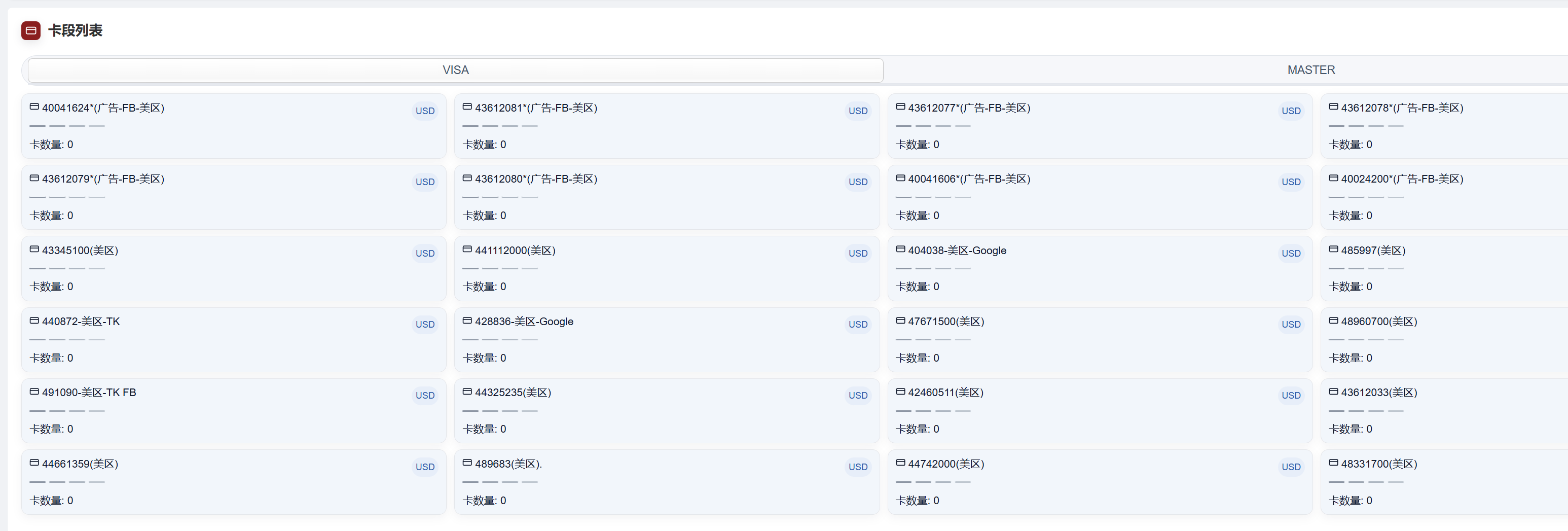This screenshot has width=1568, height=531.
Task: Click USD badge on 43612077* card
Action: click(1290, 111)
